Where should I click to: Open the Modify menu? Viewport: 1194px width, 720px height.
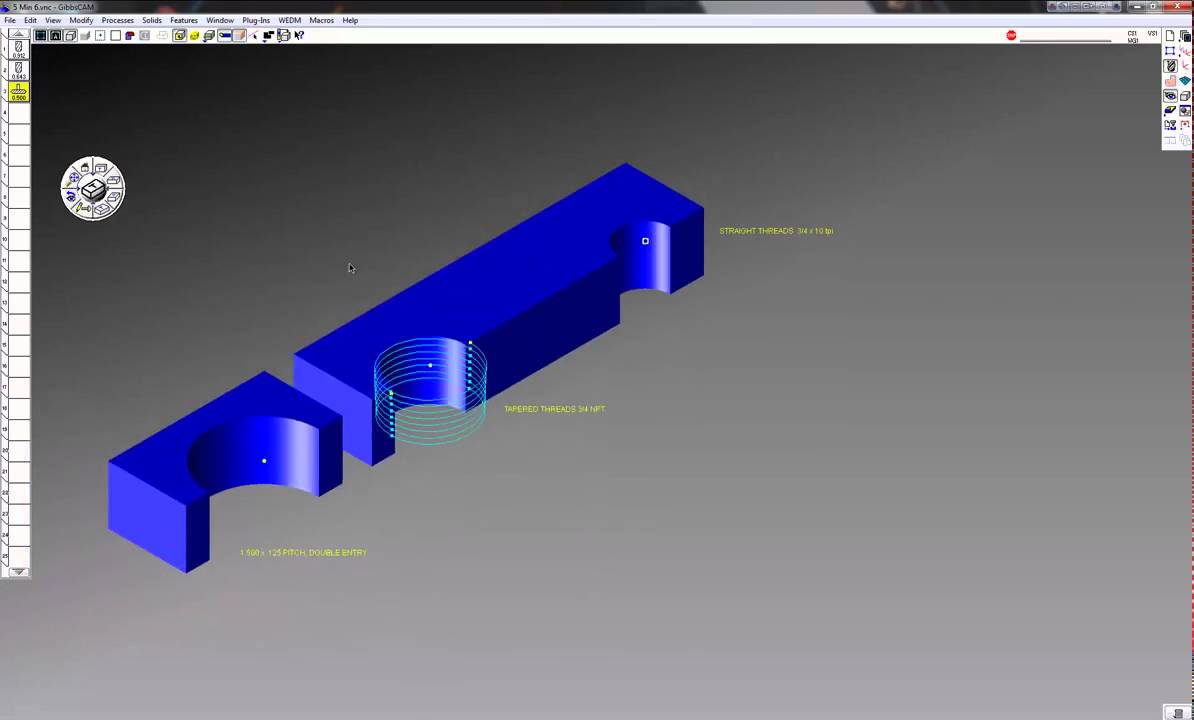(x=81, y=21)
